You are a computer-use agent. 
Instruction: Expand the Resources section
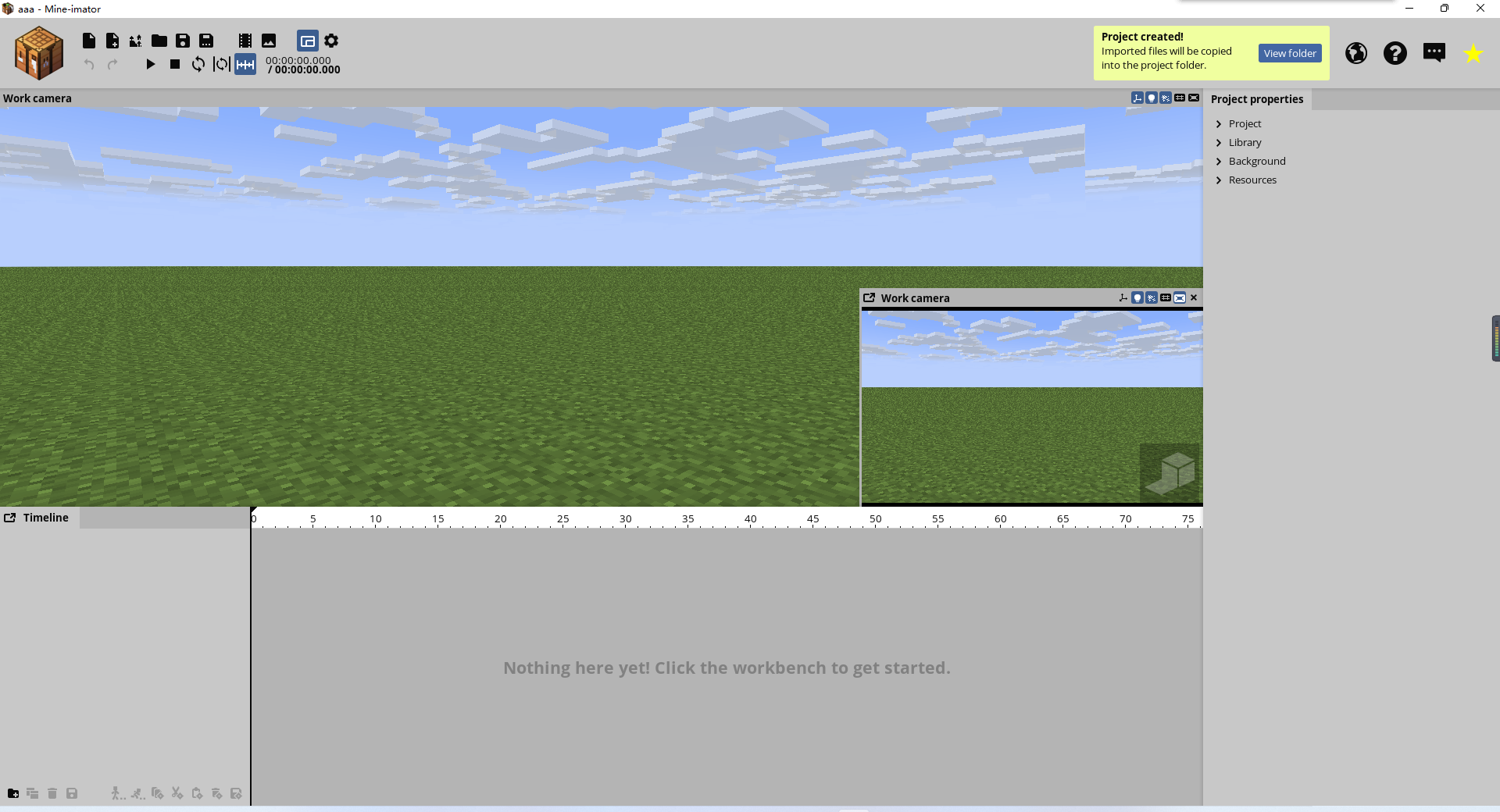(1252, 180)
